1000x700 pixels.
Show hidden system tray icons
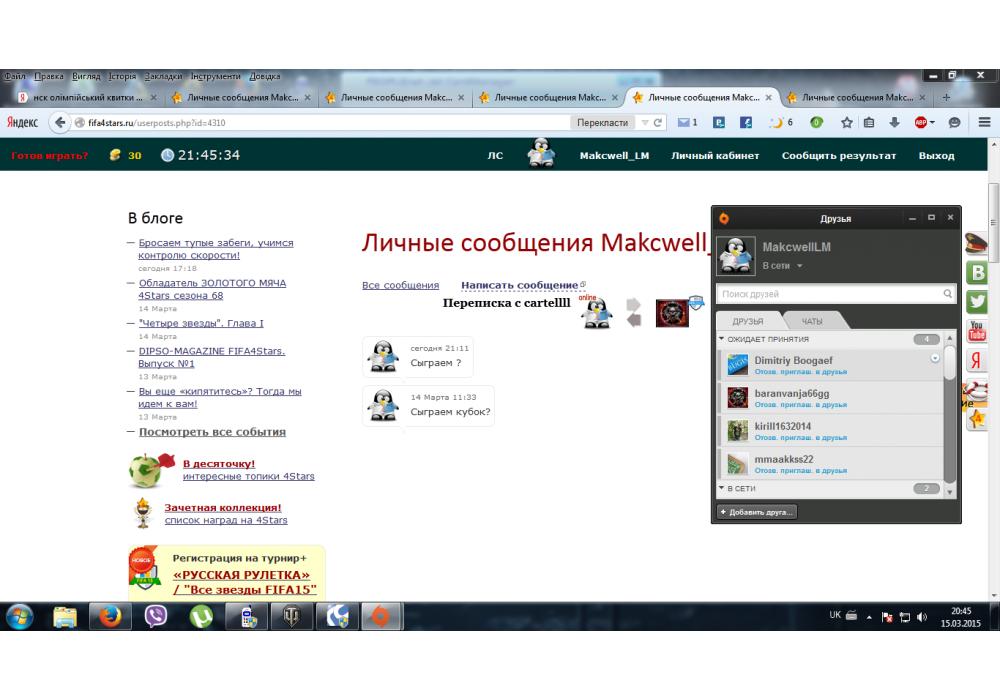point(869,617)
